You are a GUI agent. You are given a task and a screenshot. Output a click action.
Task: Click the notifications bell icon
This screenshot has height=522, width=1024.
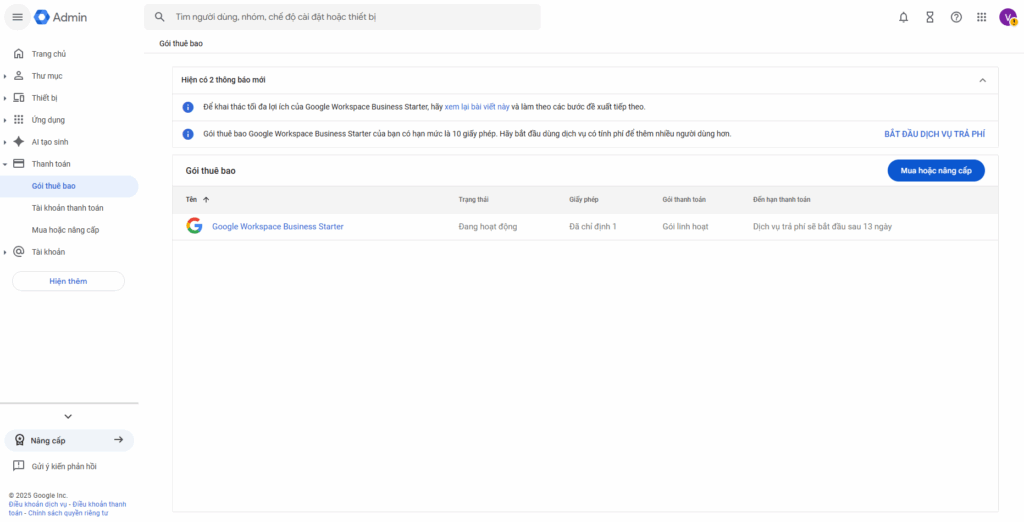[903, 17]
